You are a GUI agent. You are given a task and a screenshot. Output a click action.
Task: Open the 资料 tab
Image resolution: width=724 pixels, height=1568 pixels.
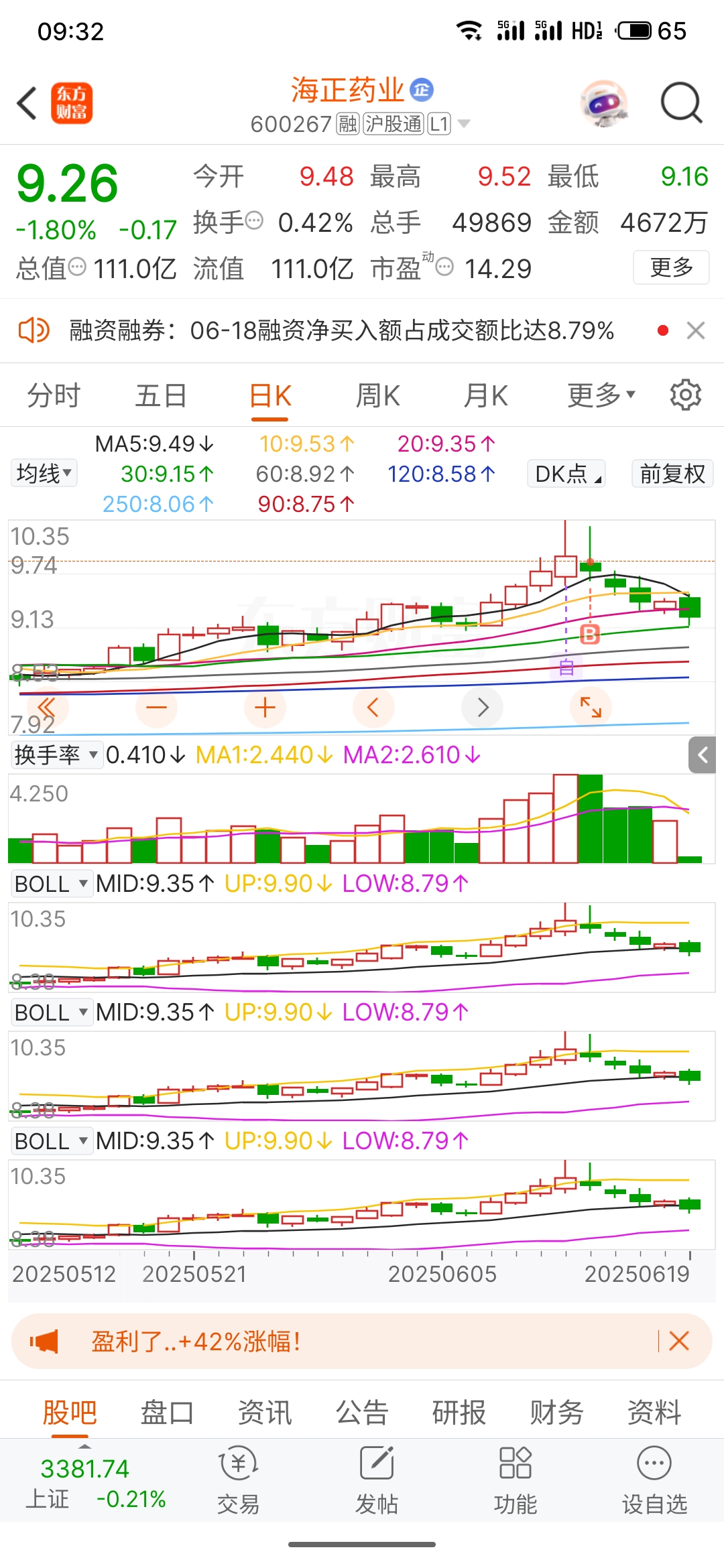click(654, 1412)
